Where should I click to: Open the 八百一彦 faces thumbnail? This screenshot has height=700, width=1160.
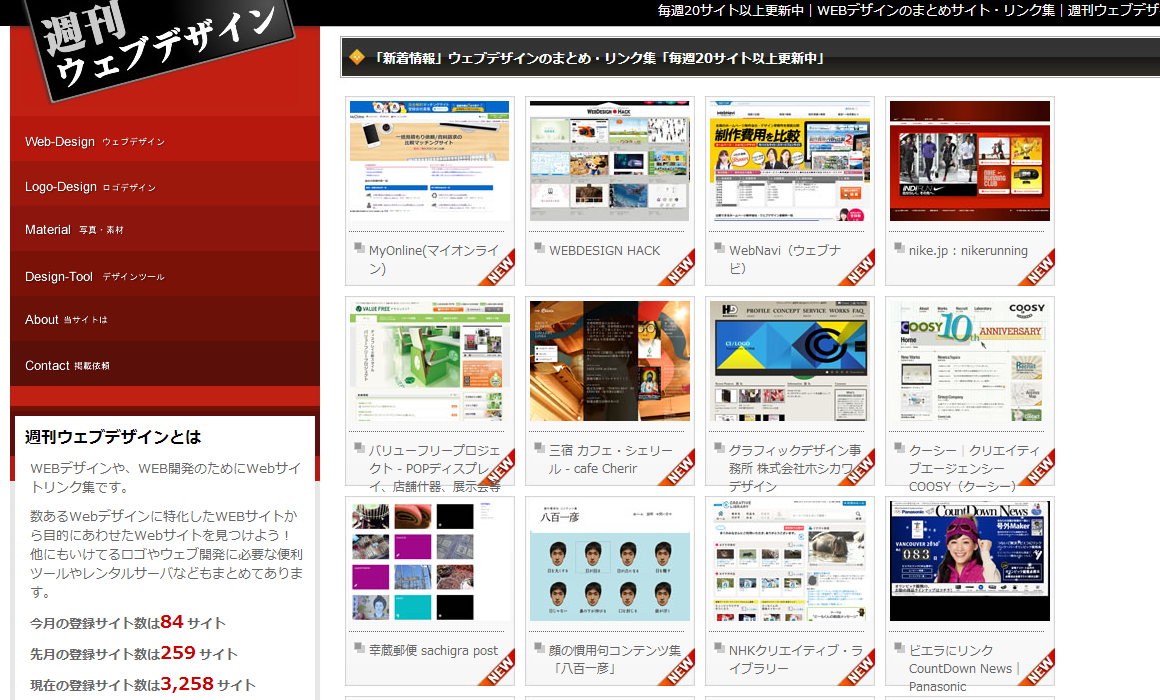tap(610, 561)
